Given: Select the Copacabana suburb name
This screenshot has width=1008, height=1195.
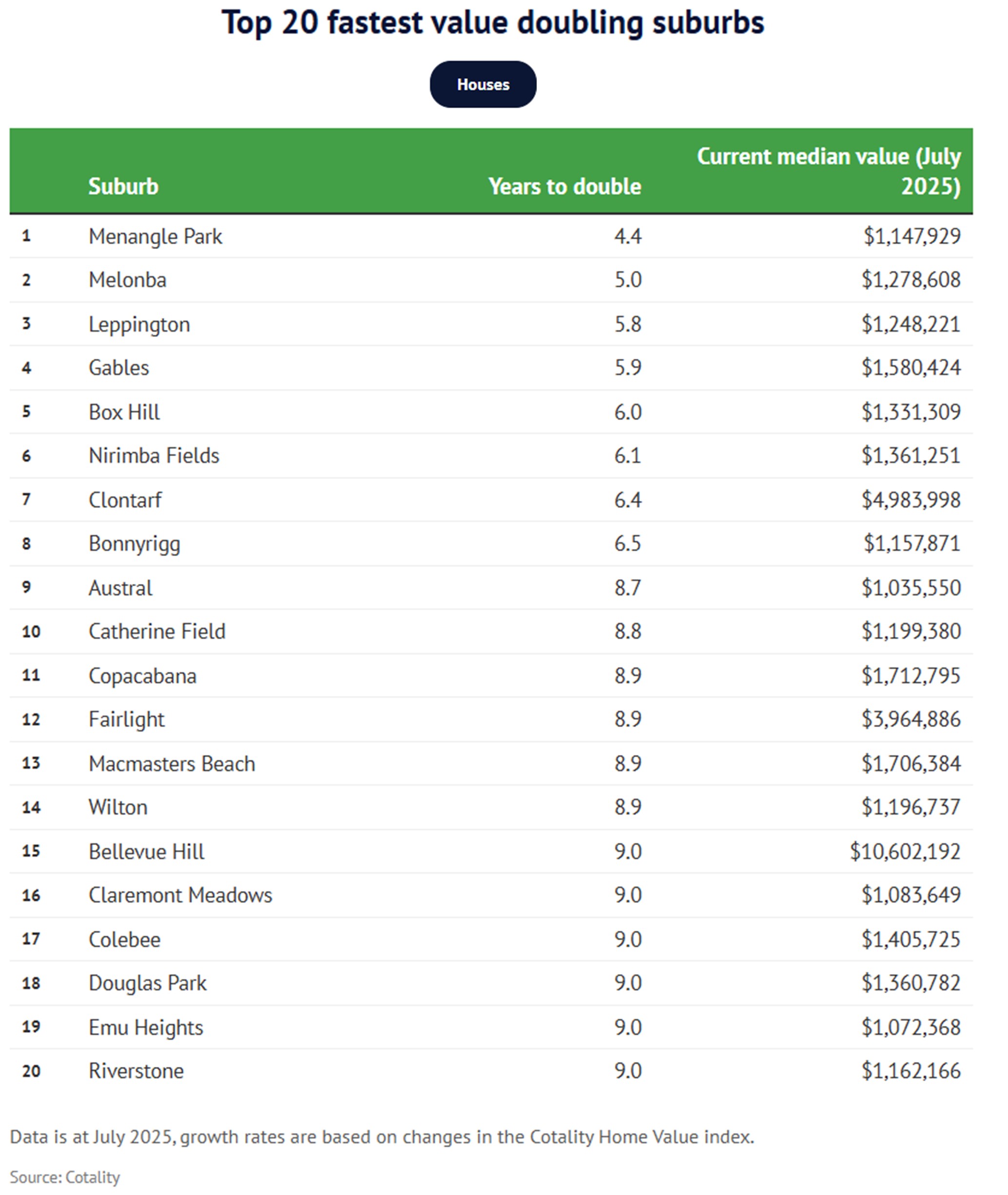Looking at the screenshot, I should coord(142,676).
